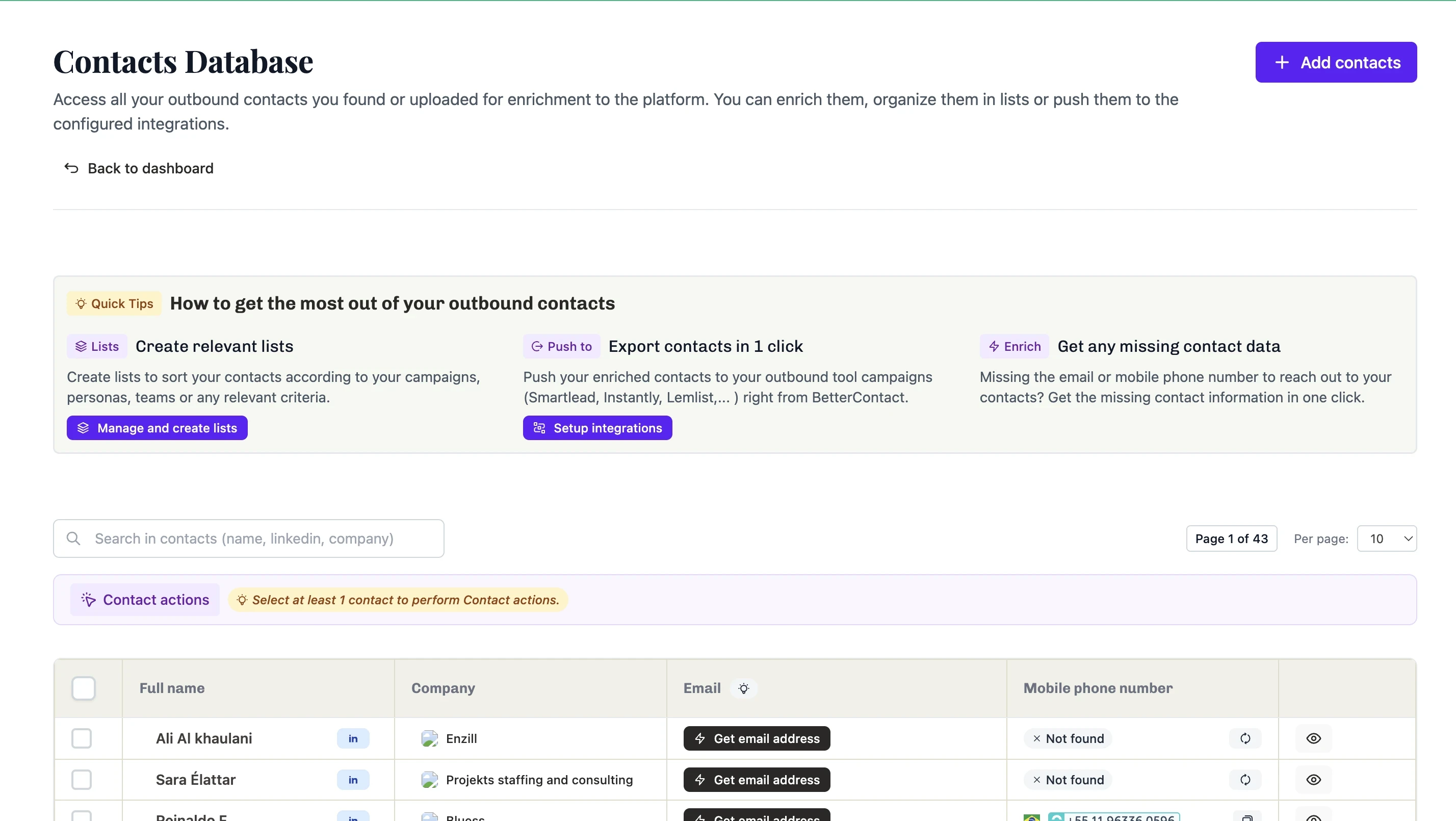Open the Contact actions menu
1456x821 pixels.
(145, 600)
